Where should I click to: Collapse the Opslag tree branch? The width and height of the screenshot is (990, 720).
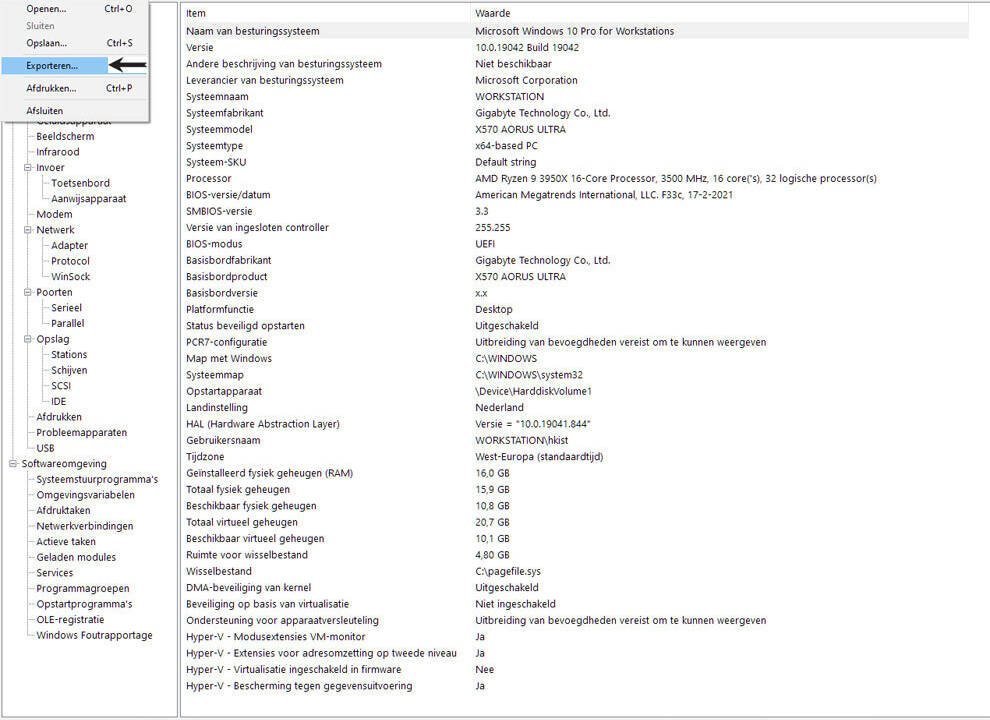(29, 338)
